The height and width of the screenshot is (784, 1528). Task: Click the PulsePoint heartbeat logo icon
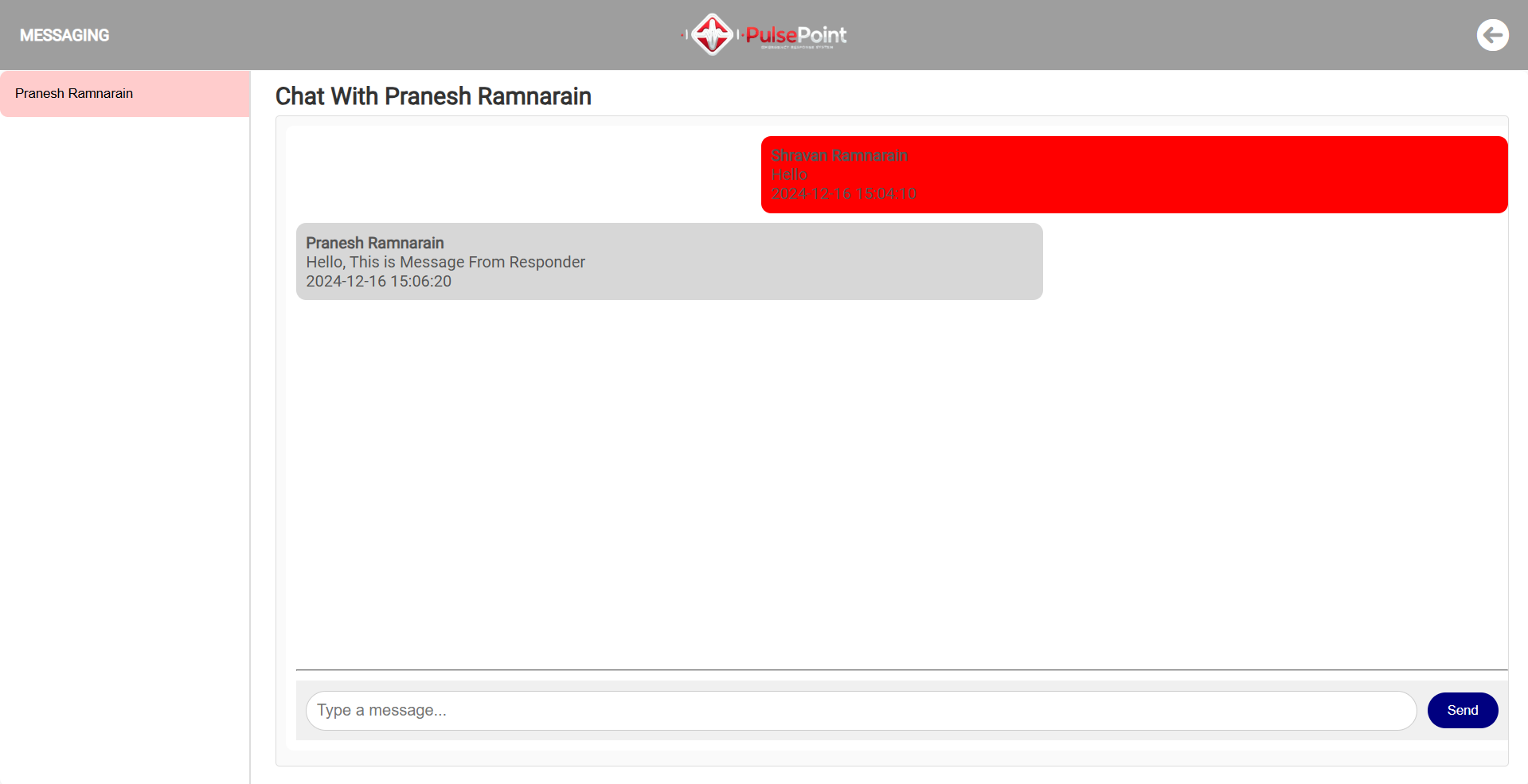pos(712,34)
